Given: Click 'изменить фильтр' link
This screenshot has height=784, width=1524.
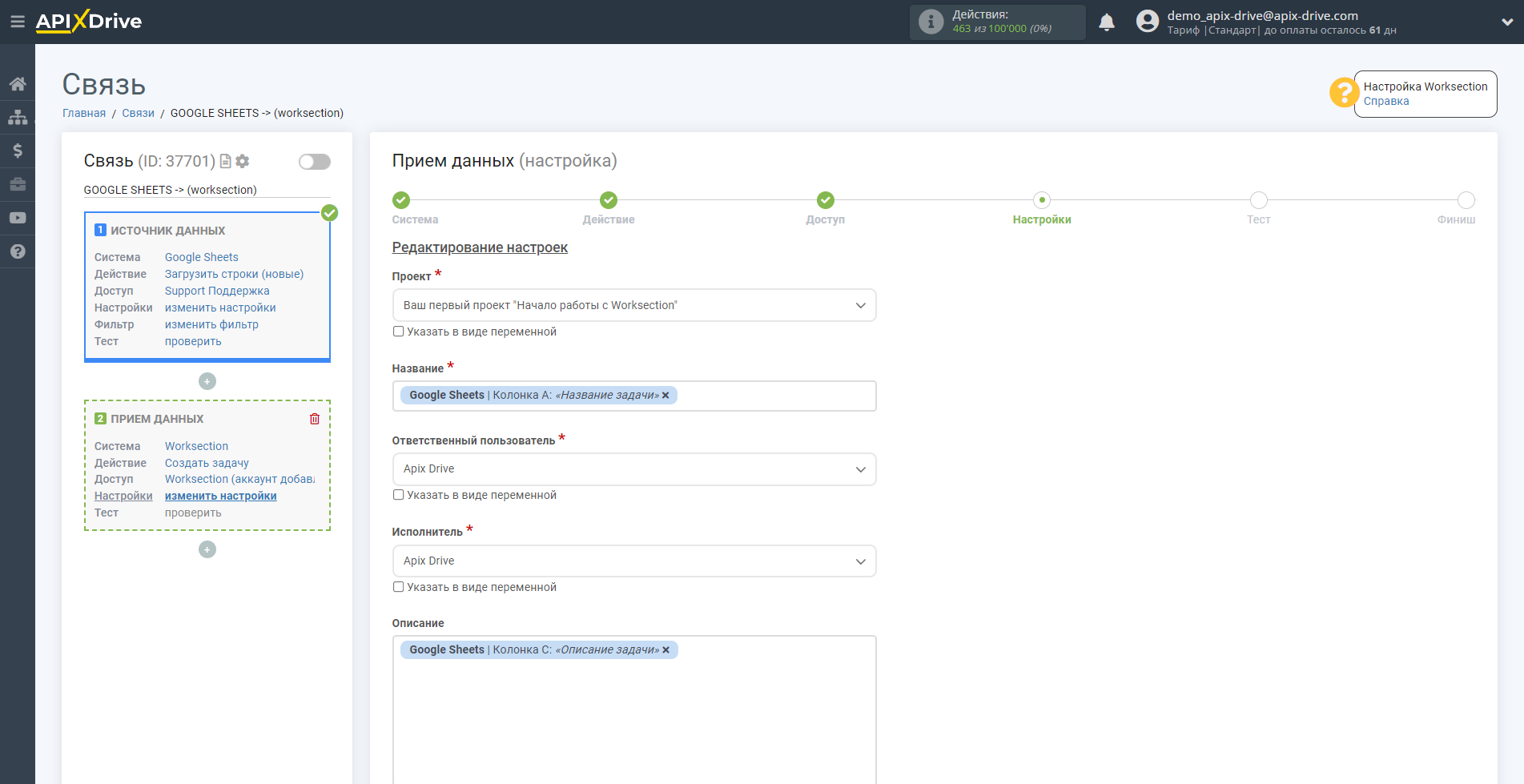Looking at the screenshot, I should coord(211,324).
